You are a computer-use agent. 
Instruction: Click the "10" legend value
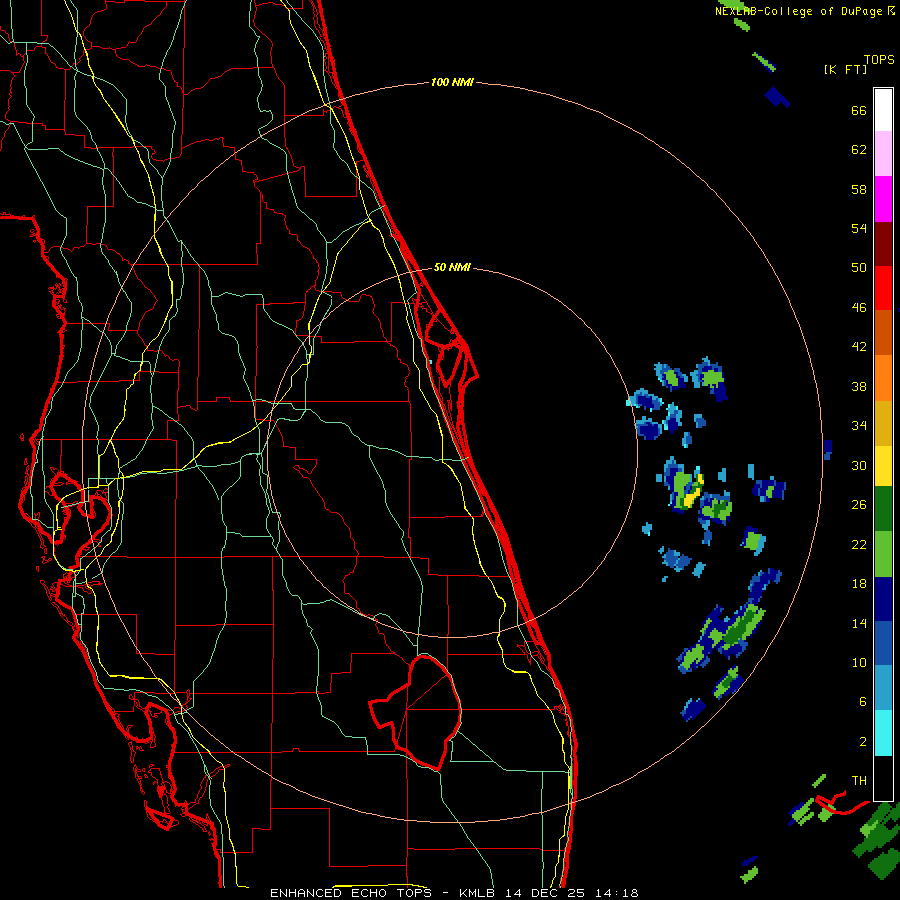coord(859,662)
